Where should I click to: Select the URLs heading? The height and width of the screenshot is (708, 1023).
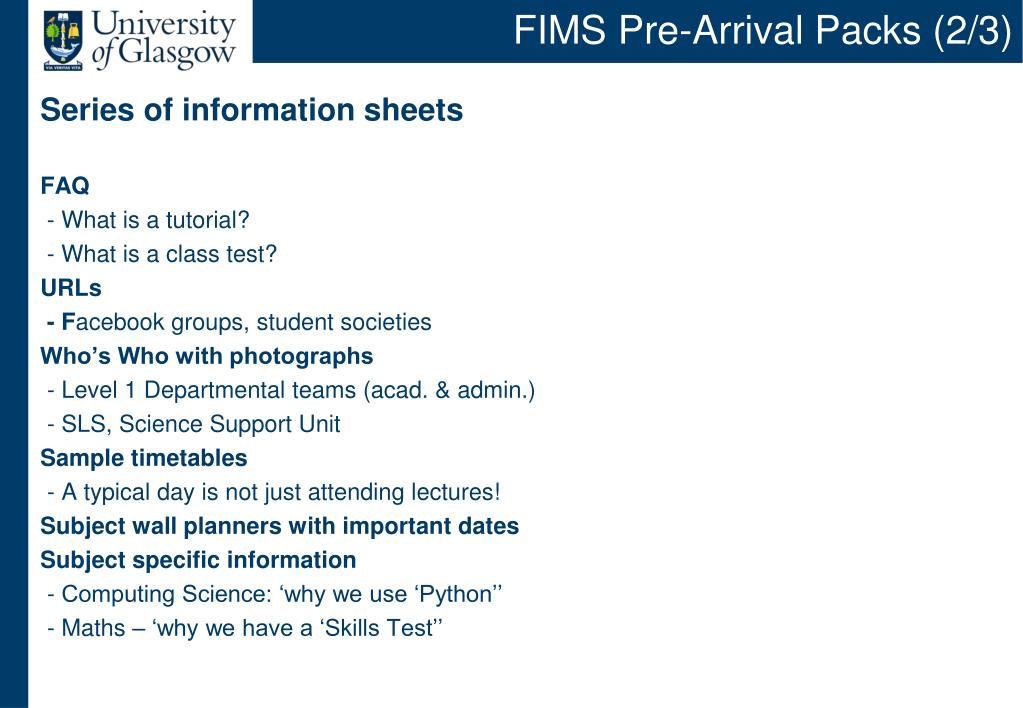[71, 288]
